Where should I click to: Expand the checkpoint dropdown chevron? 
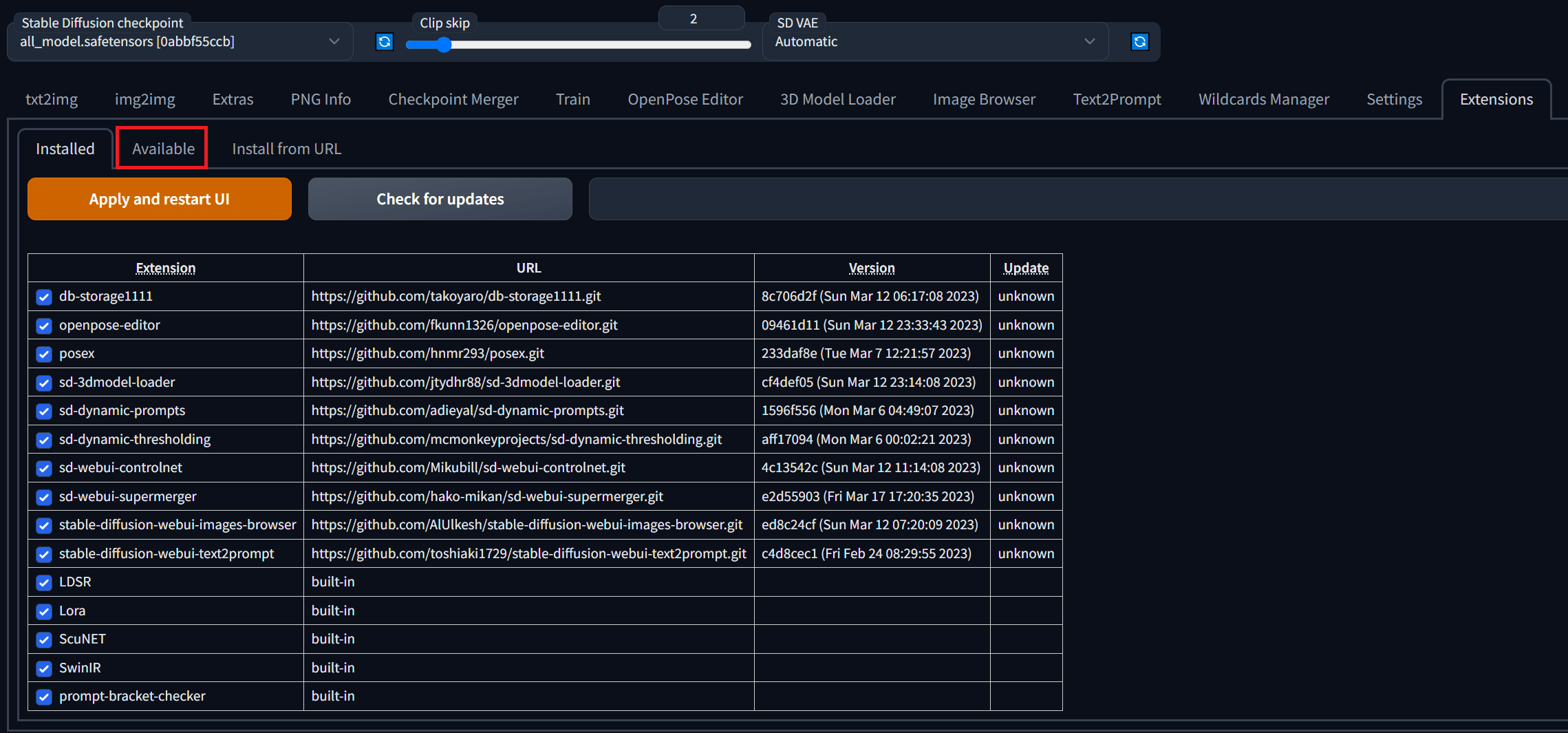tap(335, 41)
